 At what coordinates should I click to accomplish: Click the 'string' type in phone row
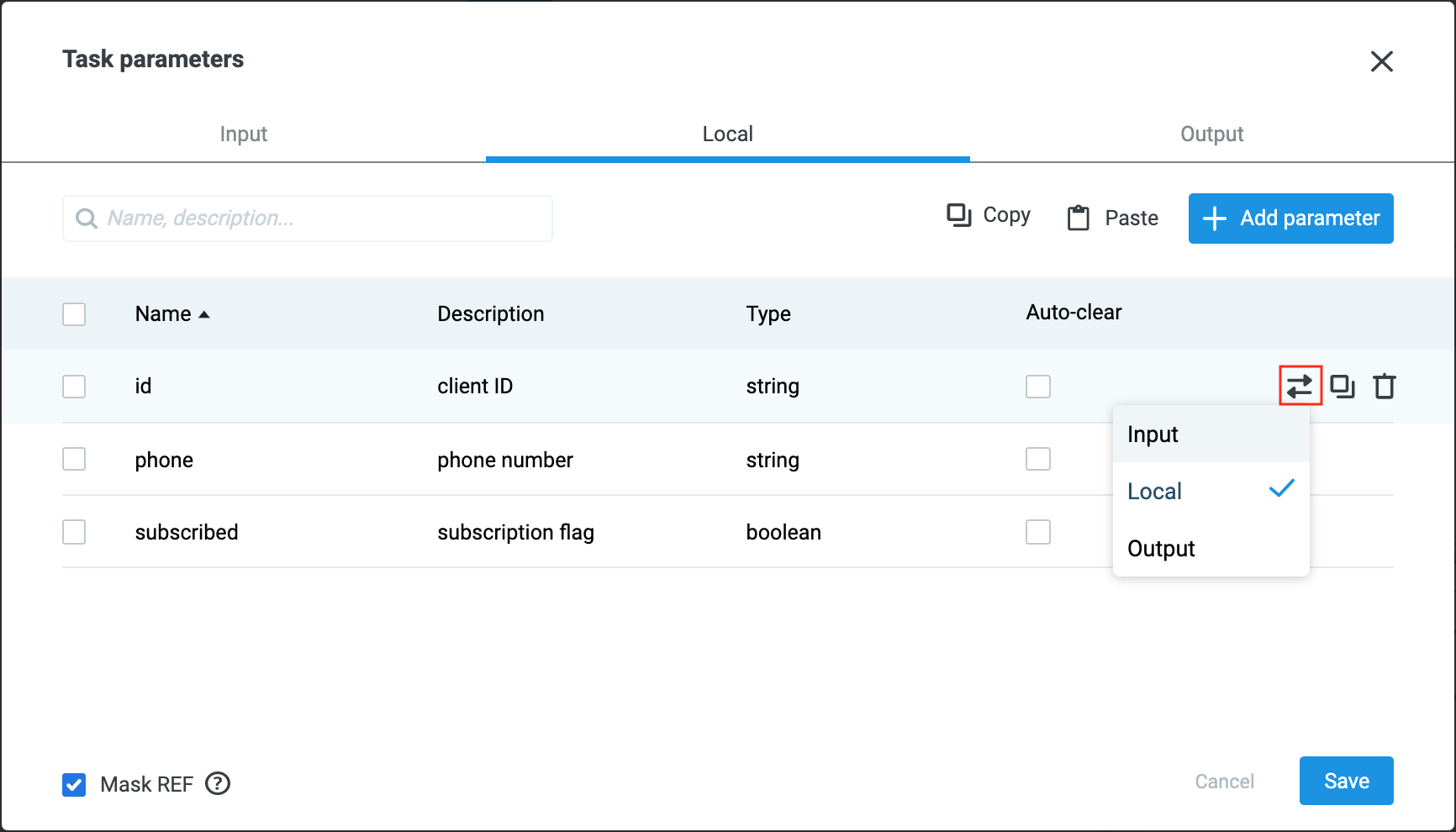coord(773,461)
